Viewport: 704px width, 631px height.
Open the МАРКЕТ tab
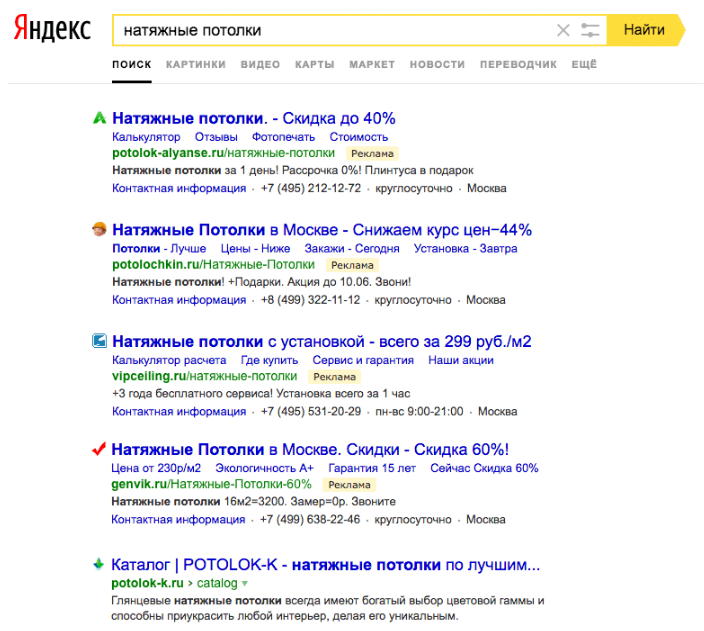click(x=372, y=65)
